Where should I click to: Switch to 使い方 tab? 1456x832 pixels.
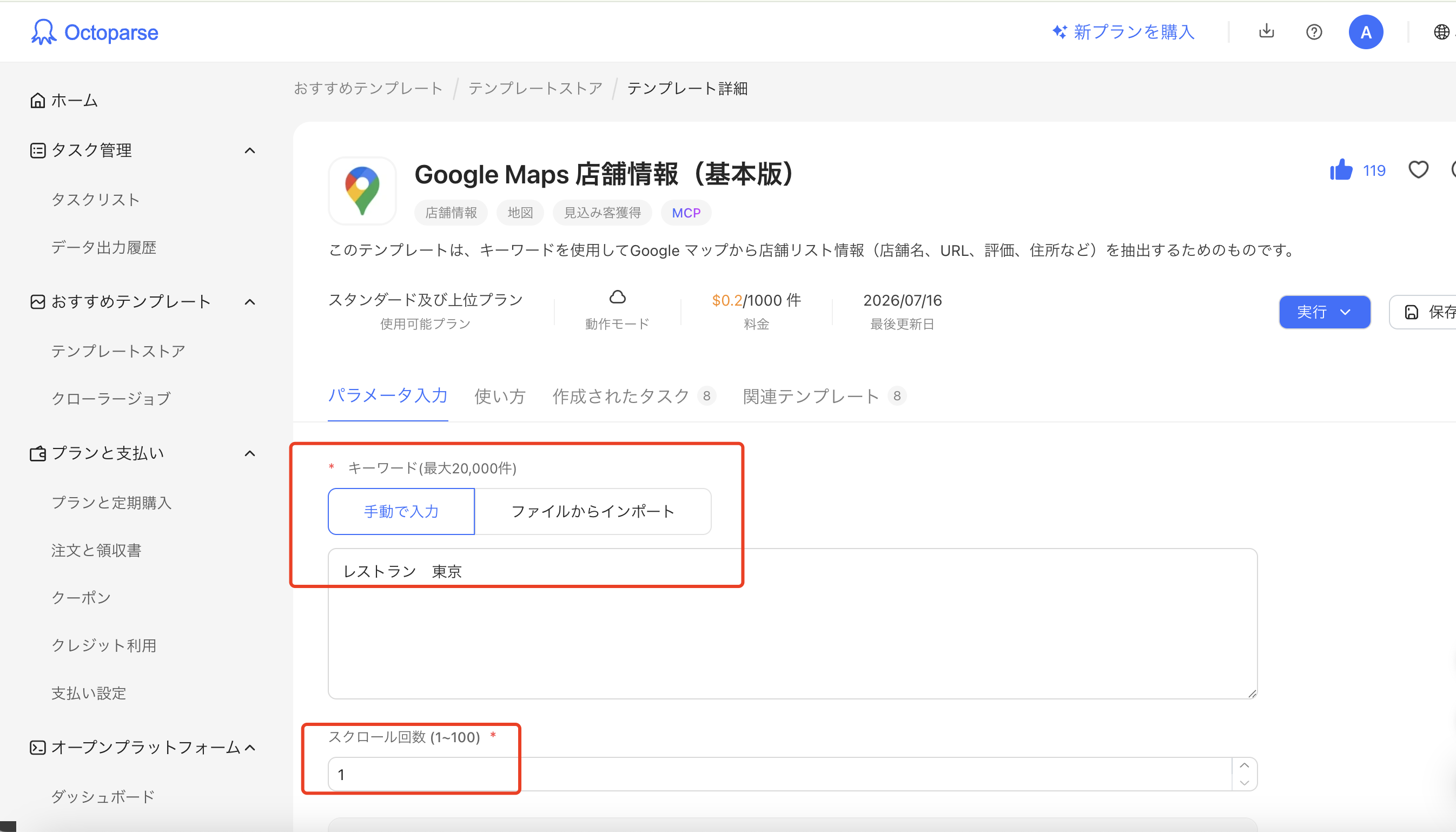[x=500, y=396]
